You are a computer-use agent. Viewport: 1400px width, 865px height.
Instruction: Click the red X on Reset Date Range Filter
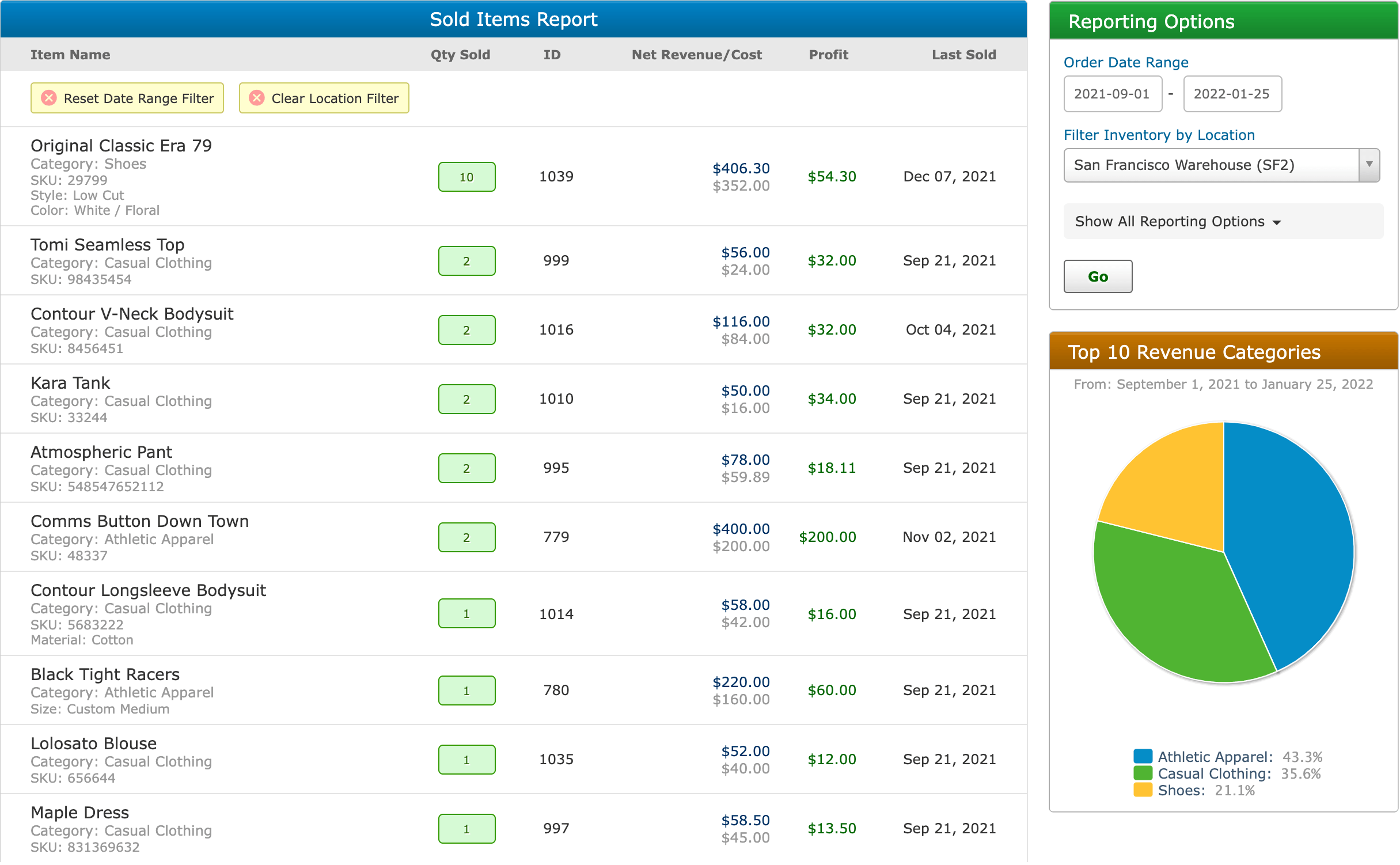click(x=49, y=98)
